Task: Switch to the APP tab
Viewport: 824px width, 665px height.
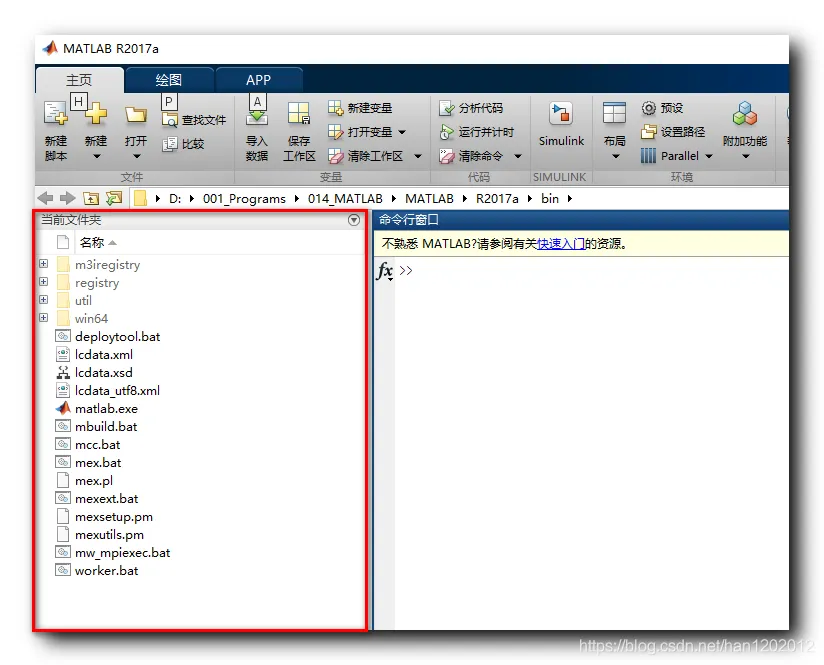Action: pyautogui.click(x=259, y=80)
